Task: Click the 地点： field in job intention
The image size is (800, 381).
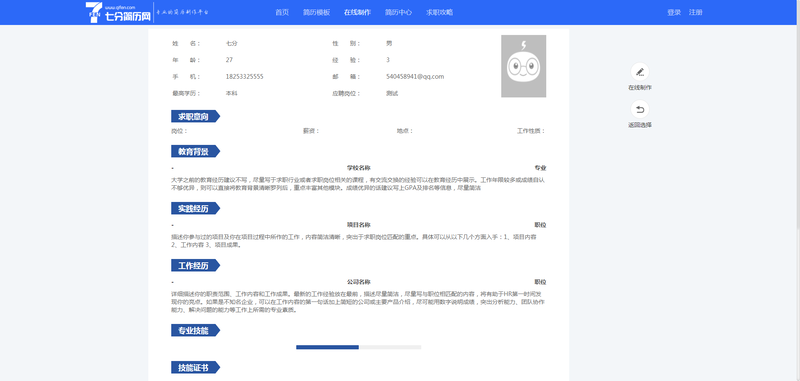Action: click(x=405, y=131)
